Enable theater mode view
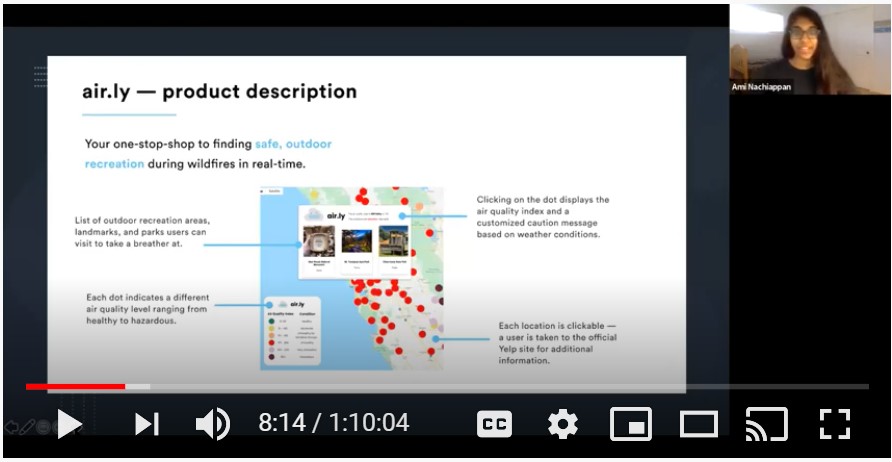This screenshot has width=892, height=462. pos(699,424)
